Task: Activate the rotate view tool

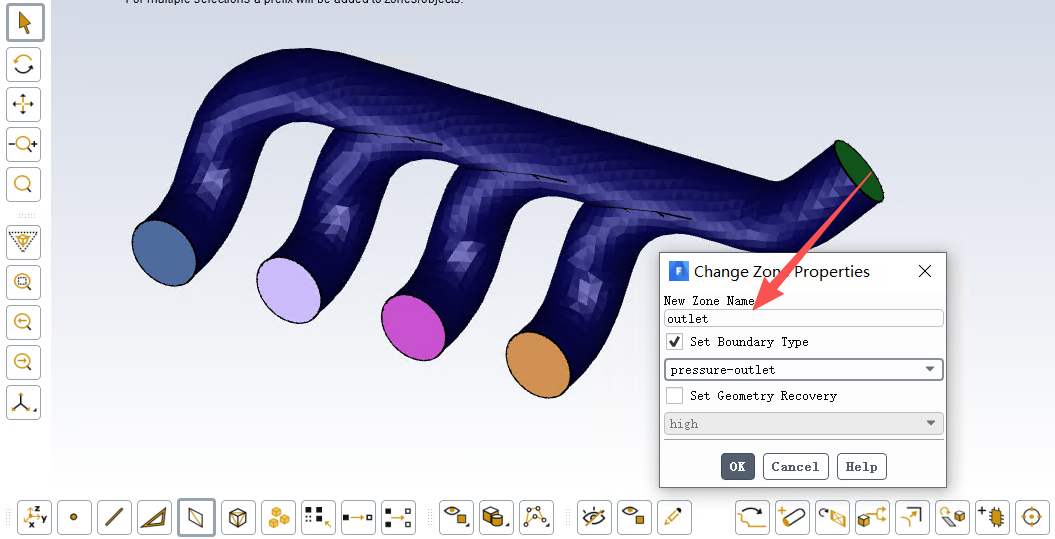Action: tap(24, 65)
